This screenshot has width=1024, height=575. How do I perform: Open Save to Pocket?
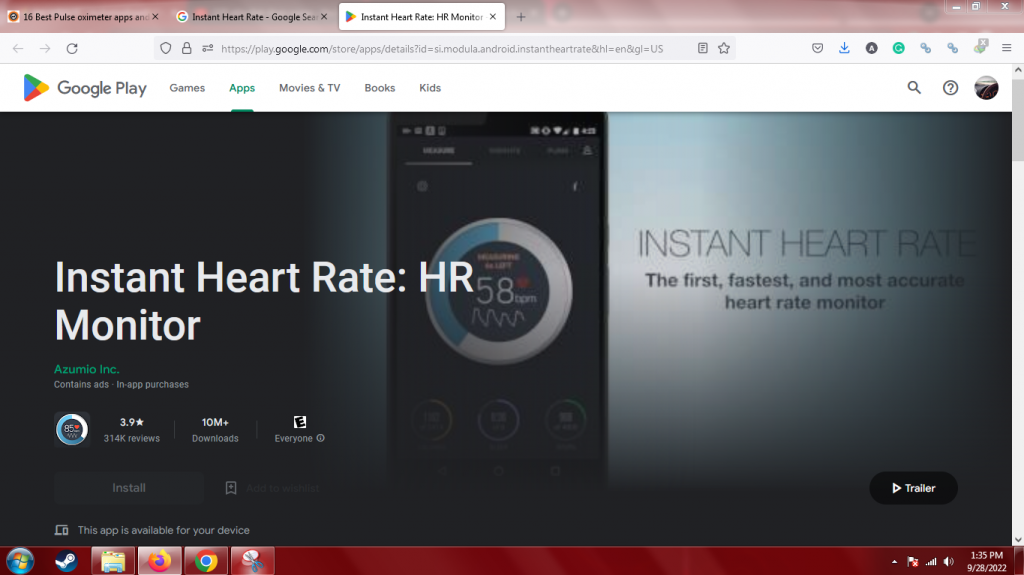pyautogui.click(x=818, y=48)
